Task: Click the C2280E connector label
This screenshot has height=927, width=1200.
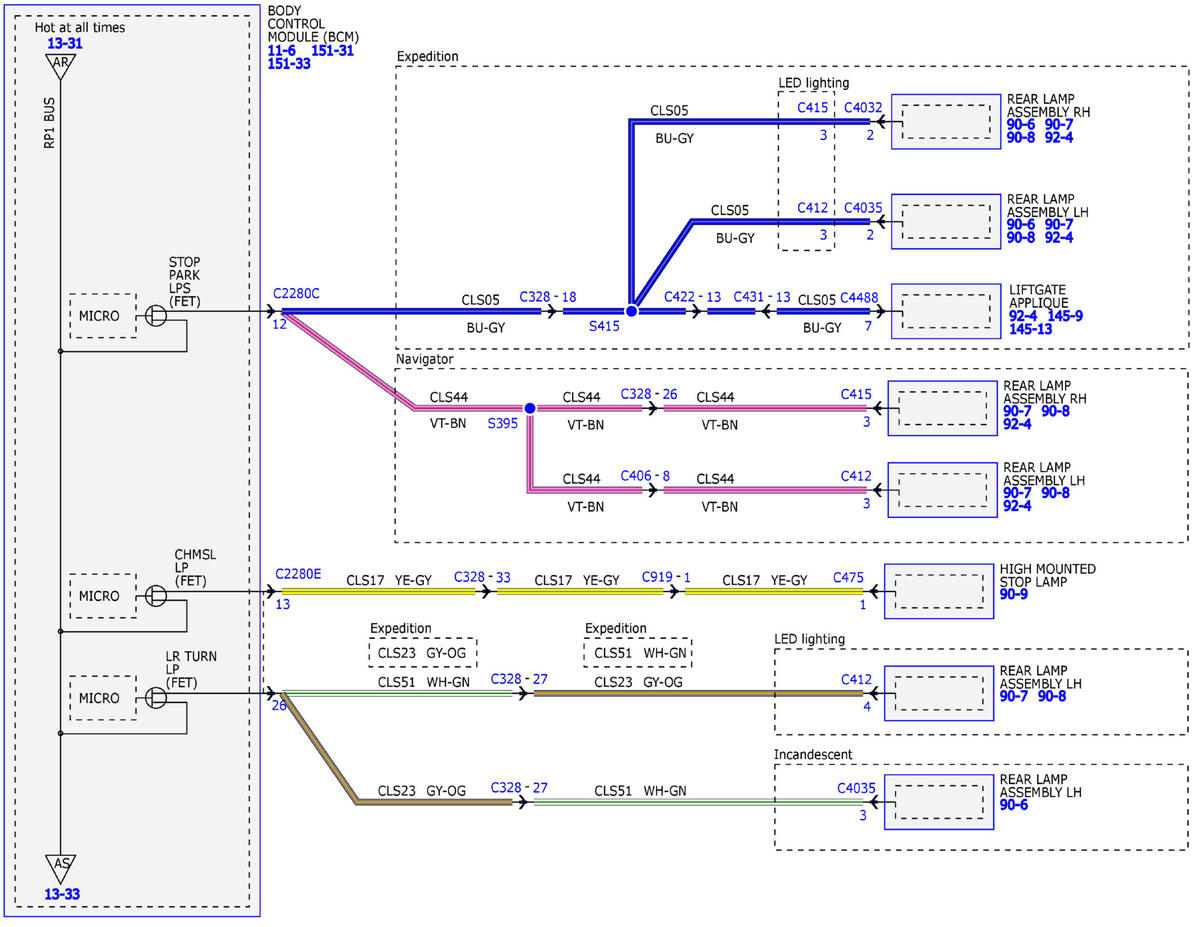Action: pos(299,574)
